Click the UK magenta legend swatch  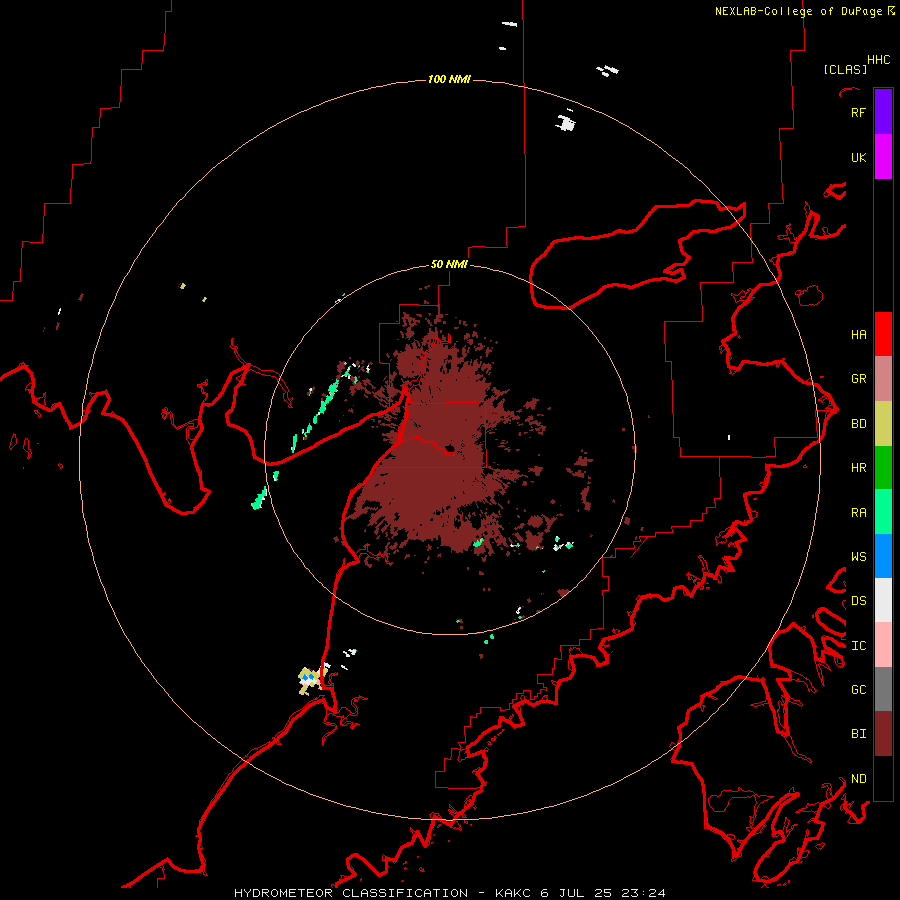click(883, 157)
